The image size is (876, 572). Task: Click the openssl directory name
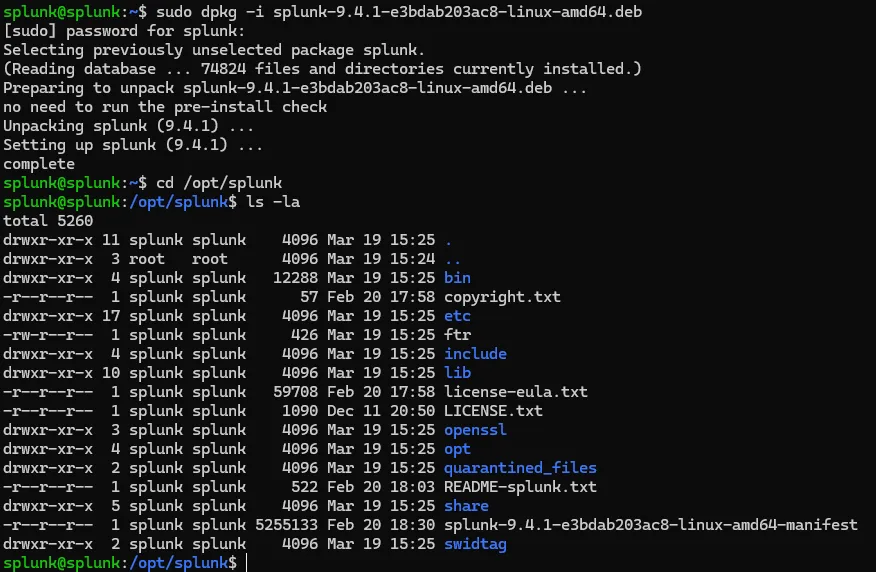(475, 430)
